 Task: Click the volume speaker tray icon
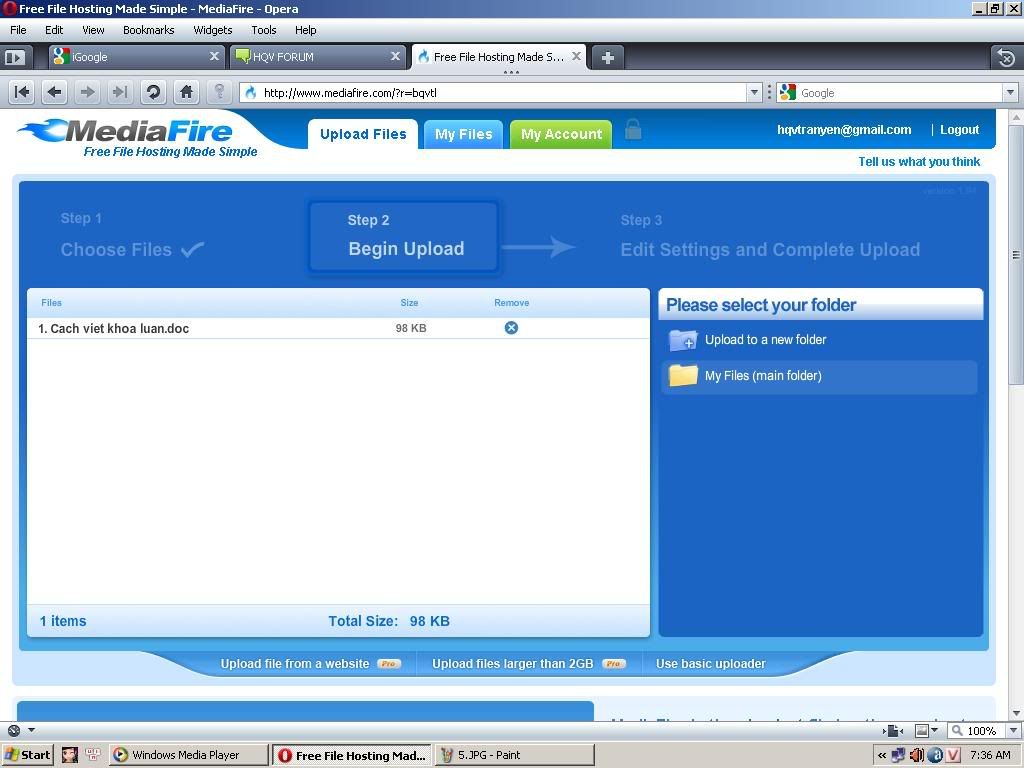pos(917,755)
